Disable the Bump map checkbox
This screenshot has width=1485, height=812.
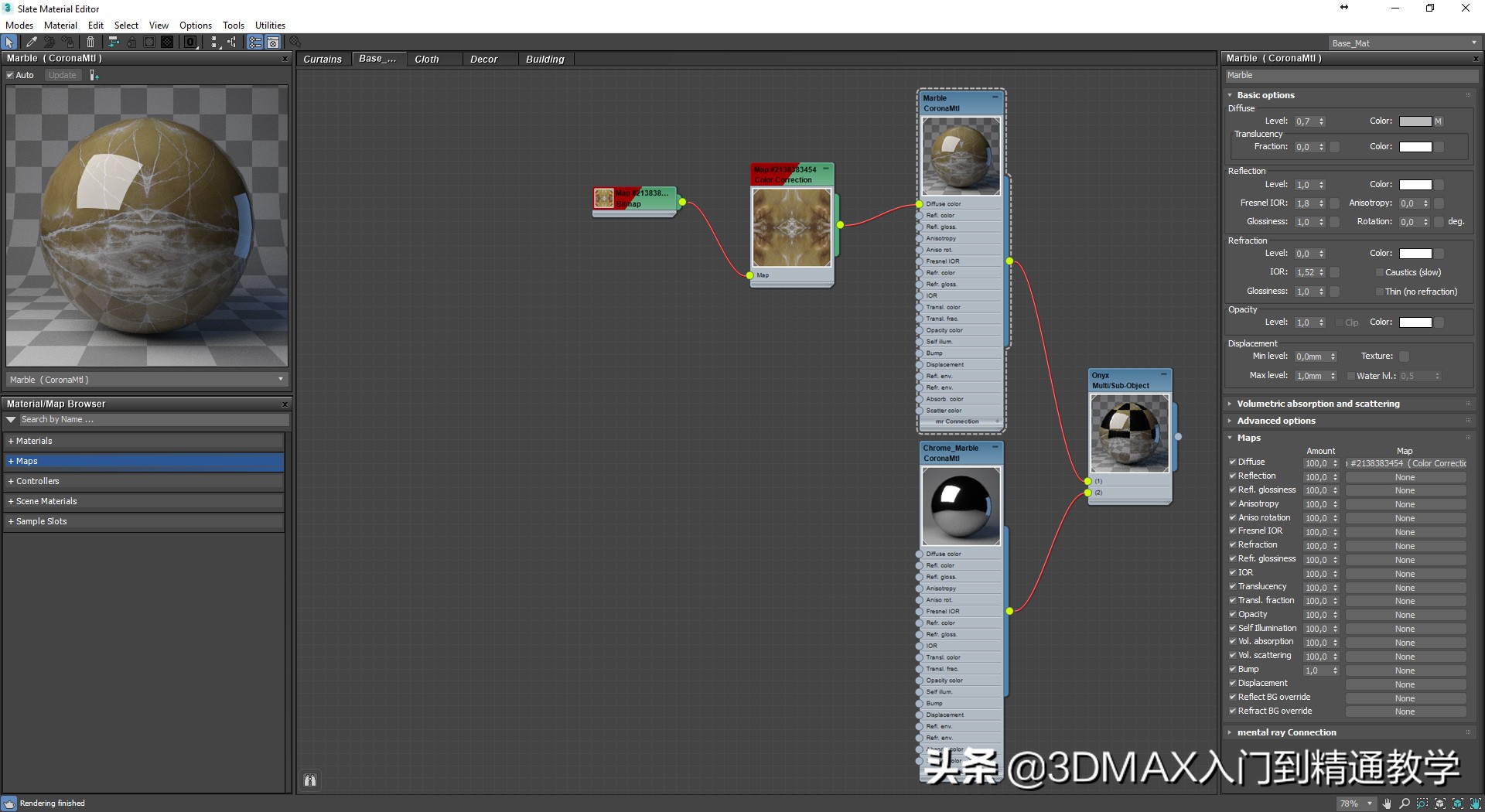1233,669
